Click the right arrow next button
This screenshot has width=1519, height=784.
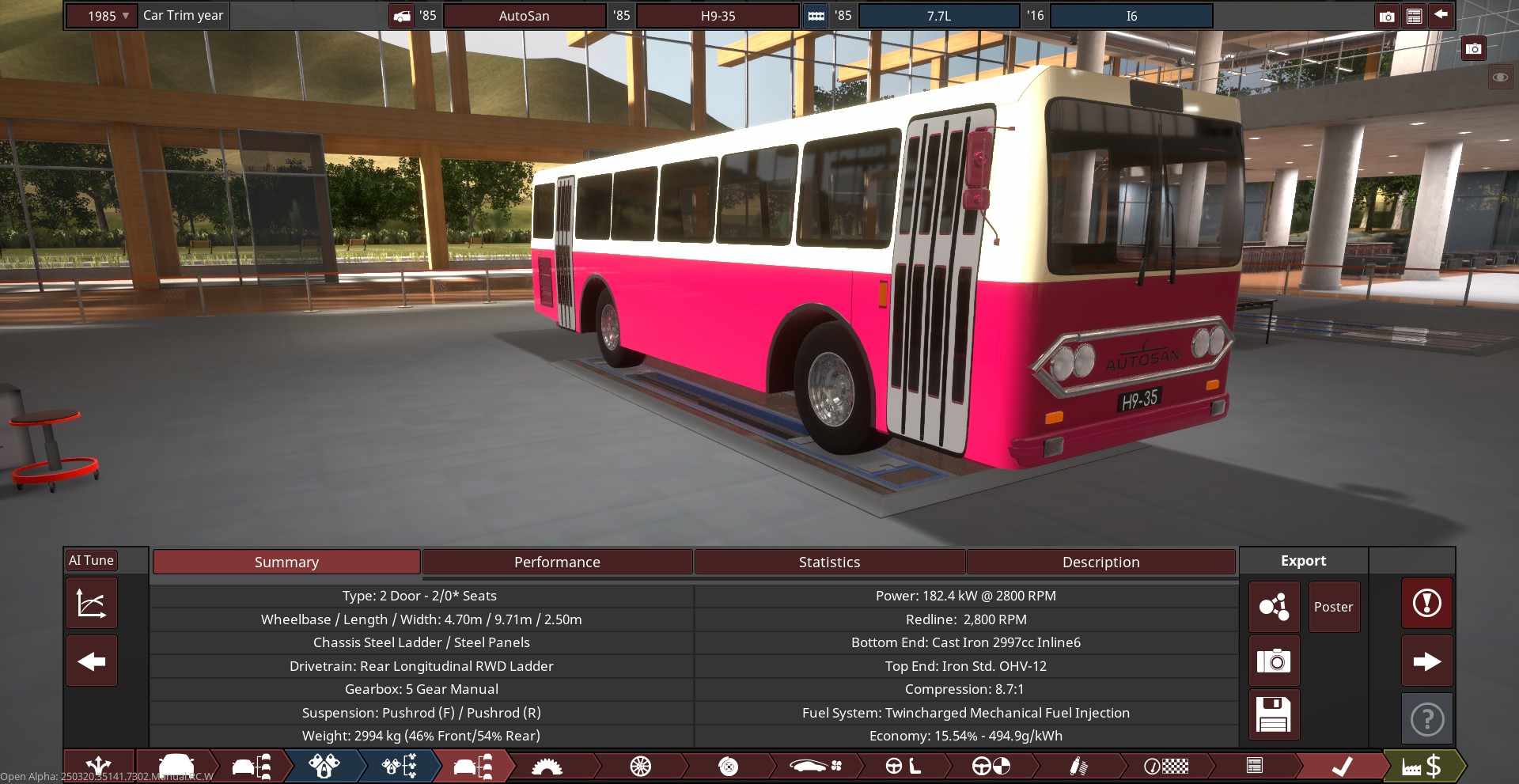tap(1427, 661)
